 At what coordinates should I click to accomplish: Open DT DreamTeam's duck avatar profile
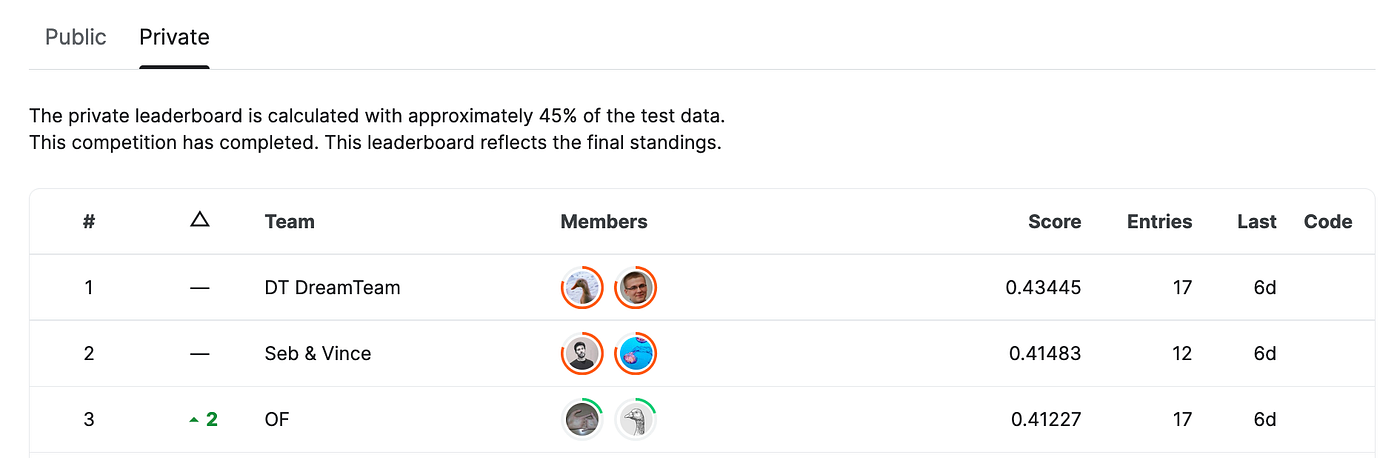point(581,288)
